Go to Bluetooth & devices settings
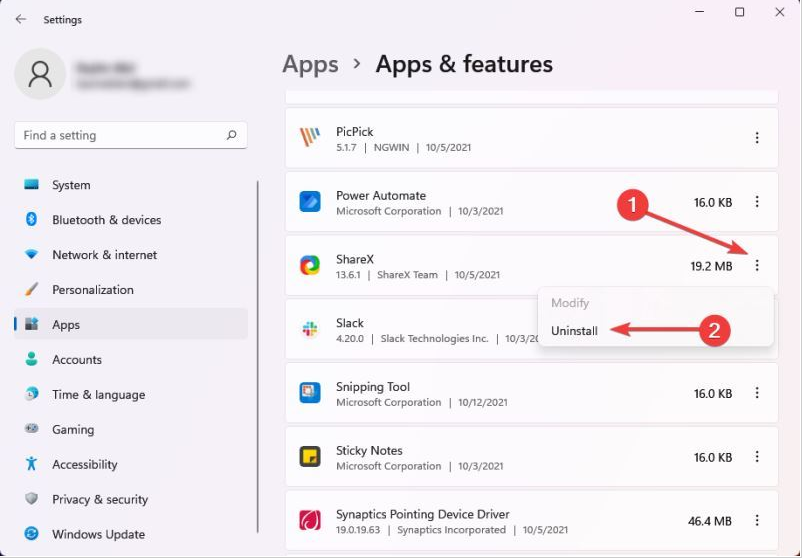804x558 pixels. (x=106, y=220)
